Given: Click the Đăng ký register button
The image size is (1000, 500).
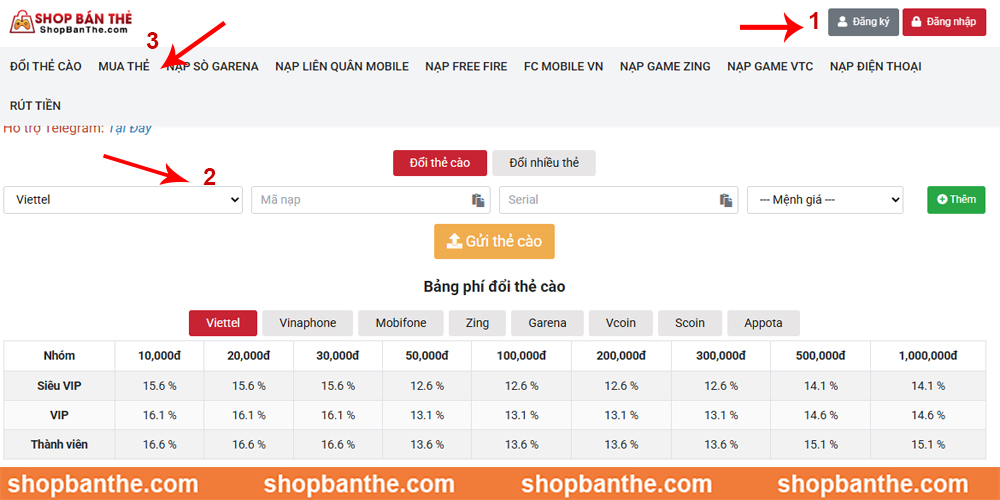Looking at the screenshot, I should pyautogui.click(x=864, y=22).
